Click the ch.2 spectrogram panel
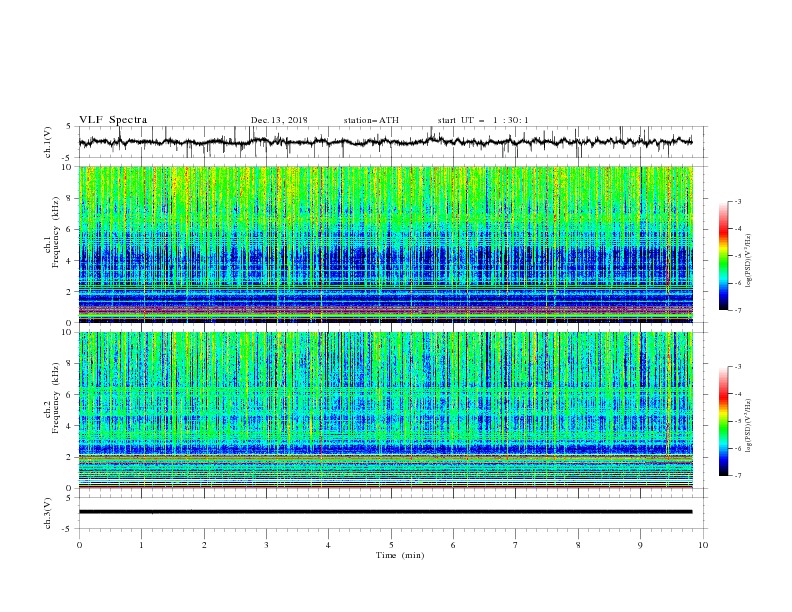The image size is (792, 612). (x=385, y=410)
